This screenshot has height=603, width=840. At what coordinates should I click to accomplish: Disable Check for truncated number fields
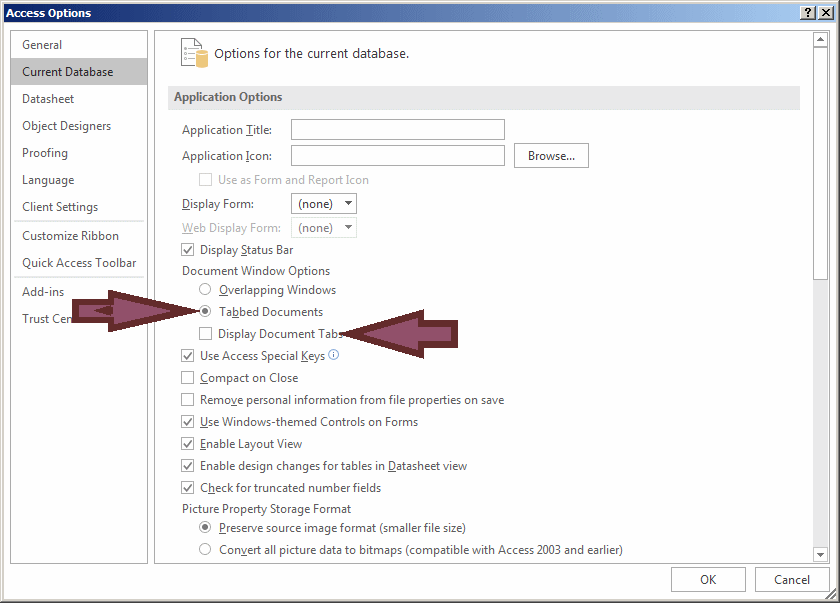pos(187,487)
